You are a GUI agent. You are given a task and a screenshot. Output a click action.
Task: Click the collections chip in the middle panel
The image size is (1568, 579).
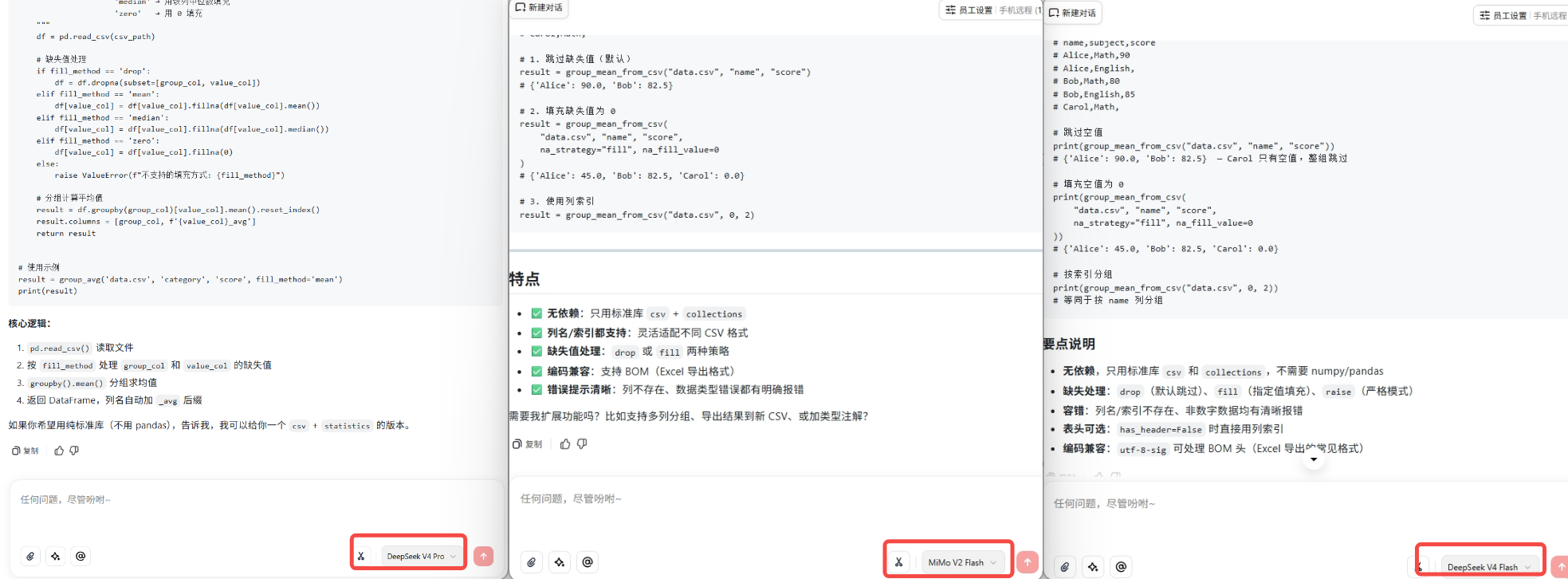click(714, 314)
